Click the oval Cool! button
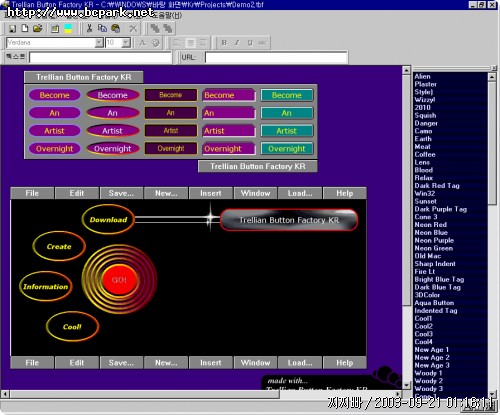The image size is (500, 415). (72, 327)
